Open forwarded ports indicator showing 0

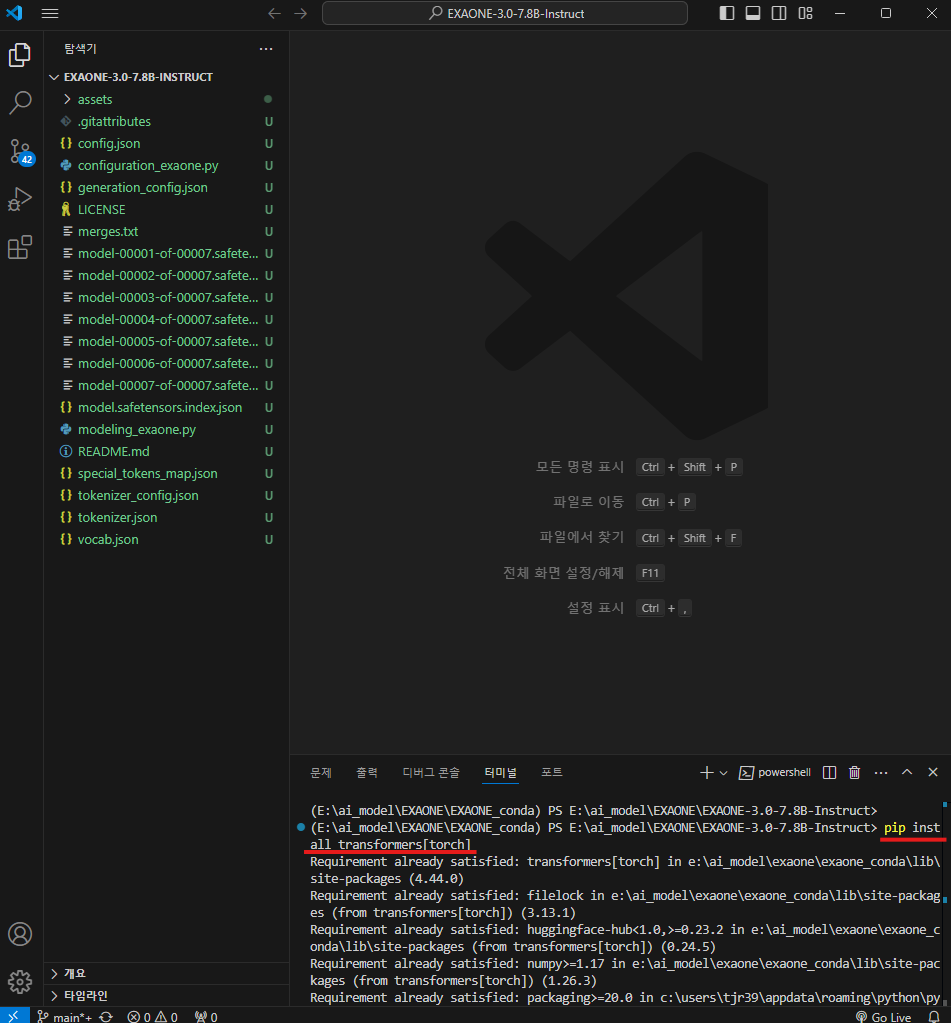point(206,1016)
